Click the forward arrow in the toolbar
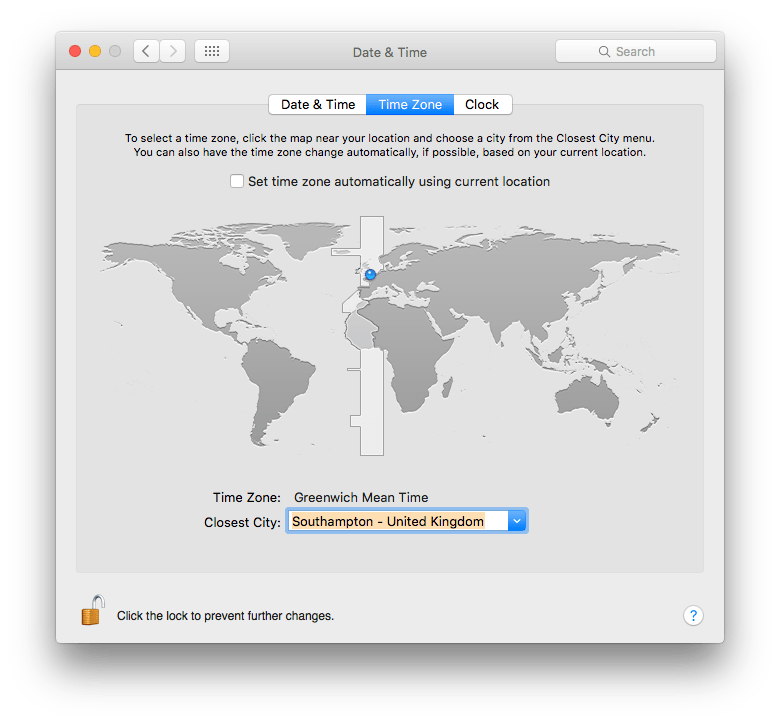This screenshot has height=723, width=780. click(172, 51)
